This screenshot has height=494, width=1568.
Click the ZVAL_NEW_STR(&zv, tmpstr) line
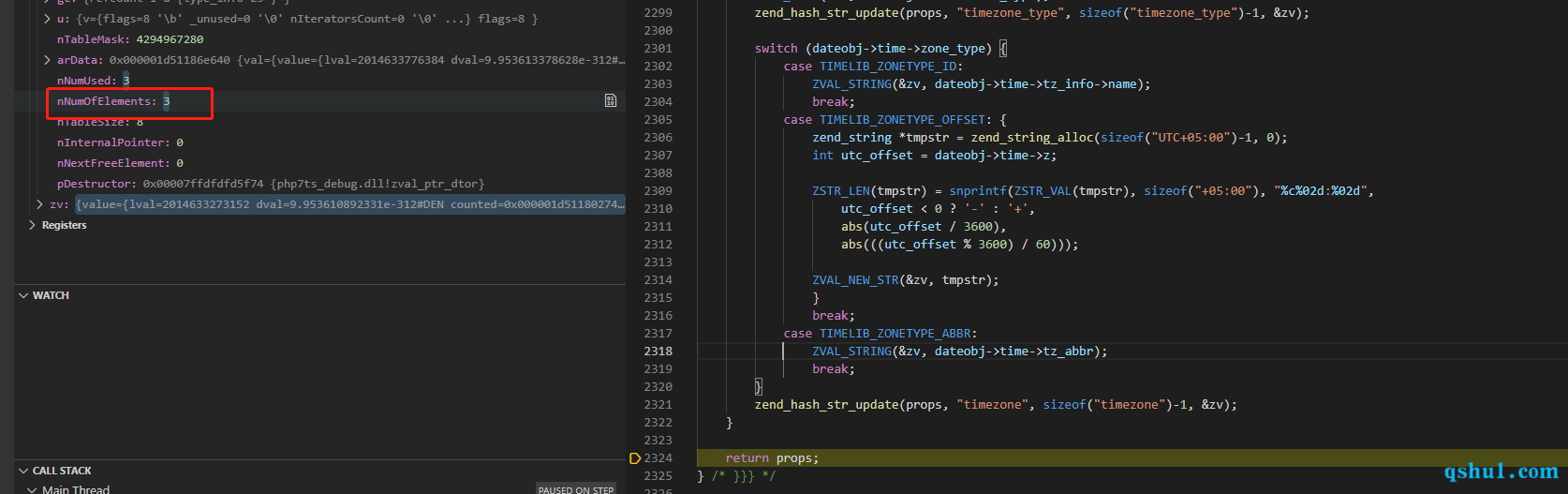click(906, 280)
